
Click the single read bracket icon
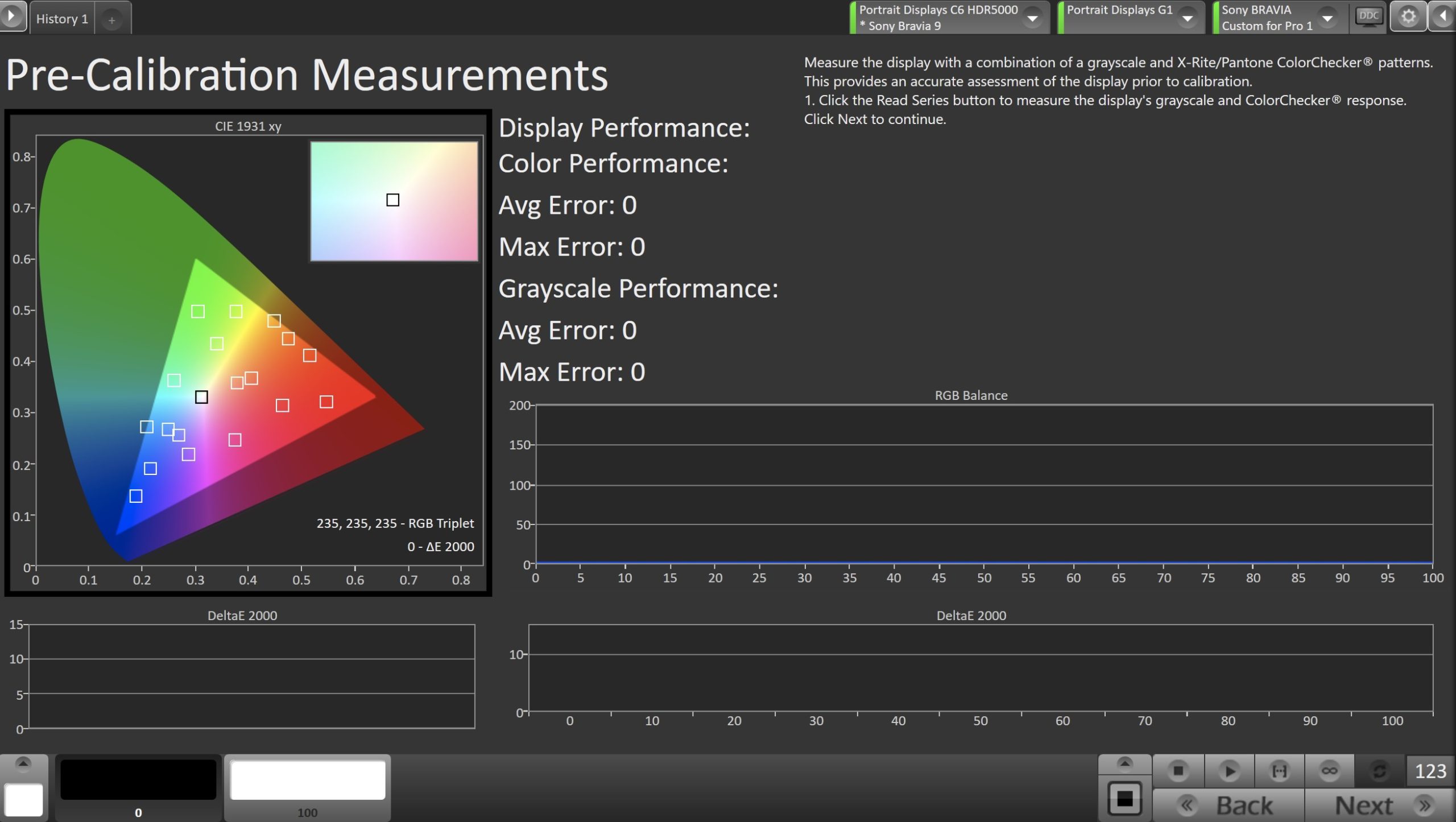click(x=1279, y=771)
